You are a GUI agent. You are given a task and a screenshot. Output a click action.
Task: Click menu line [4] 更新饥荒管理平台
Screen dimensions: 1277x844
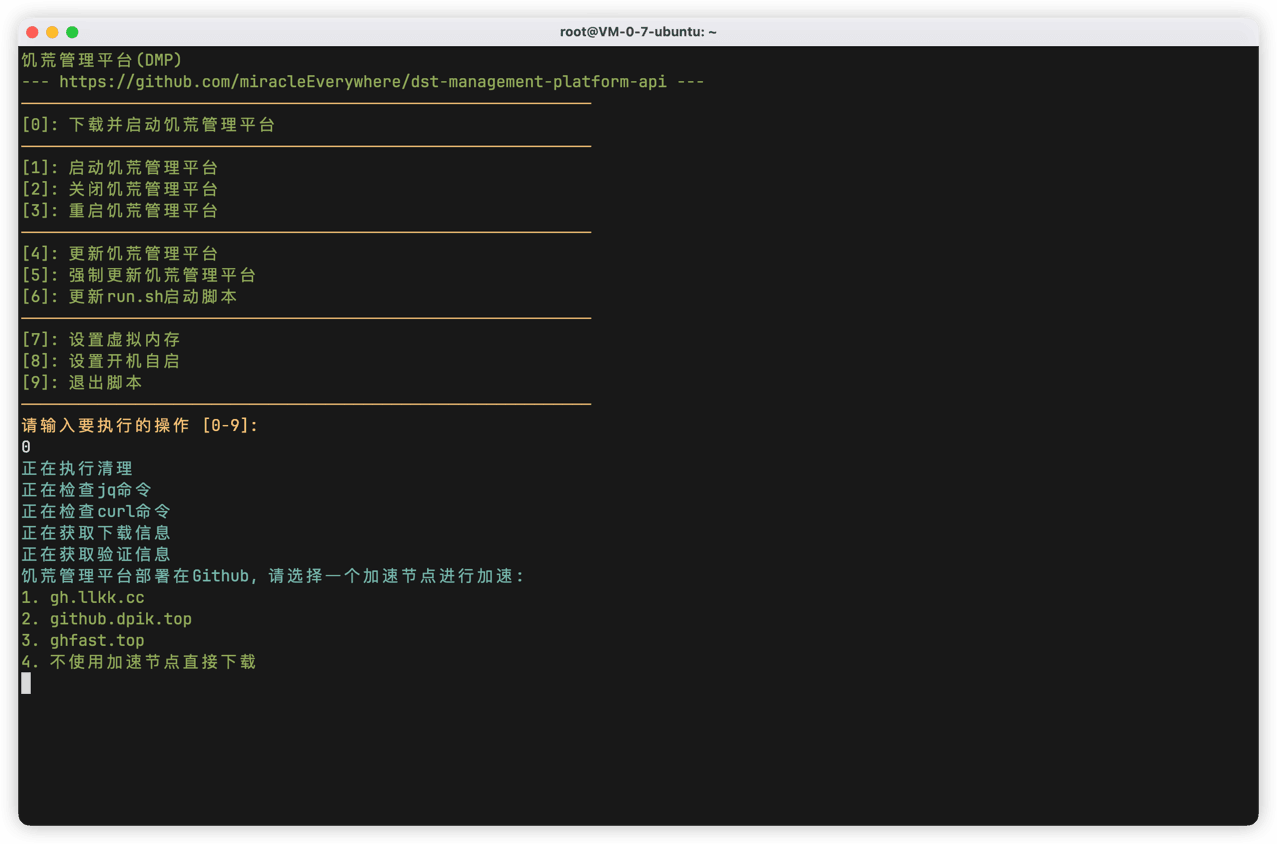tap(120, 254)
